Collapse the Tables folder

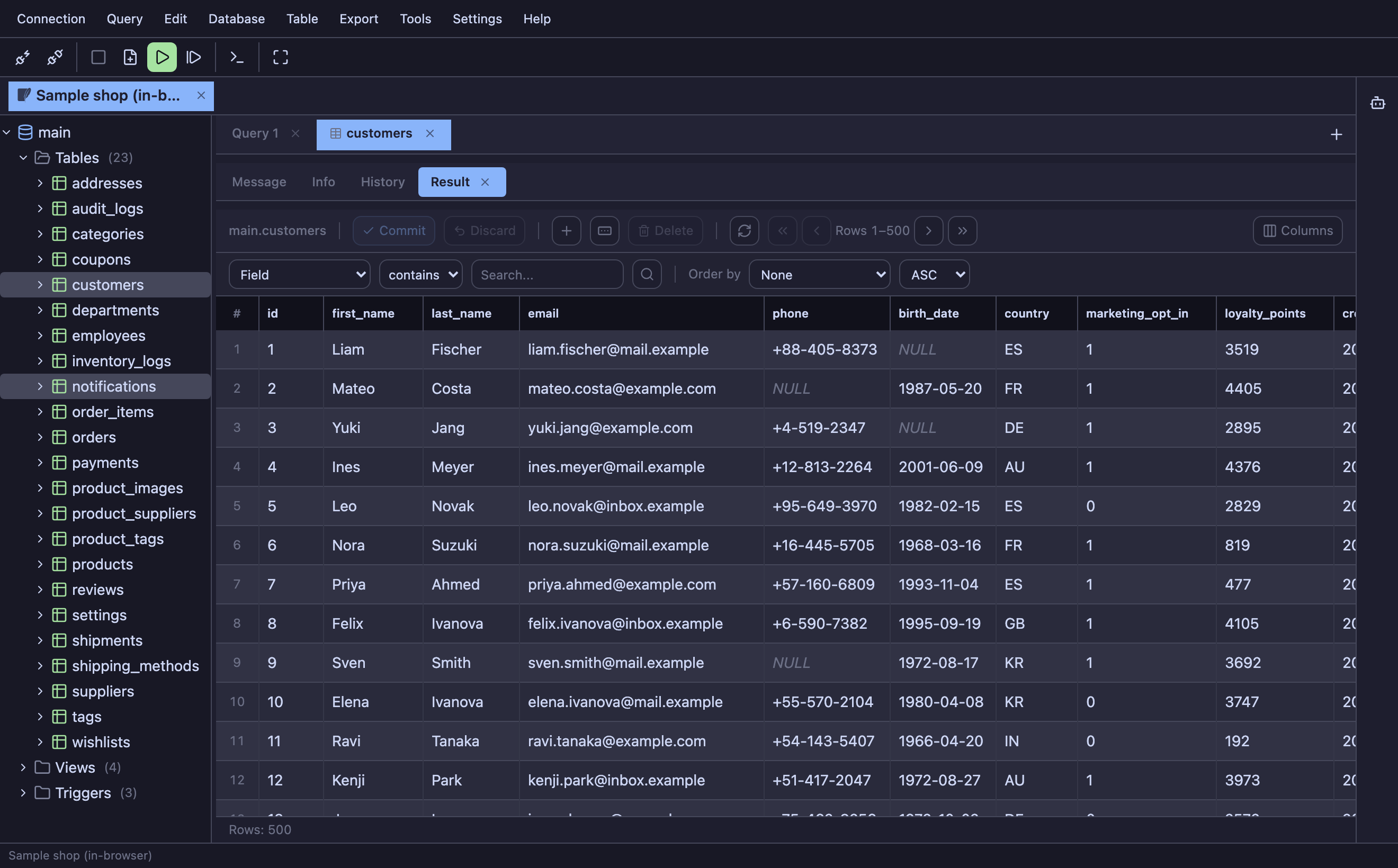[23, 158]
